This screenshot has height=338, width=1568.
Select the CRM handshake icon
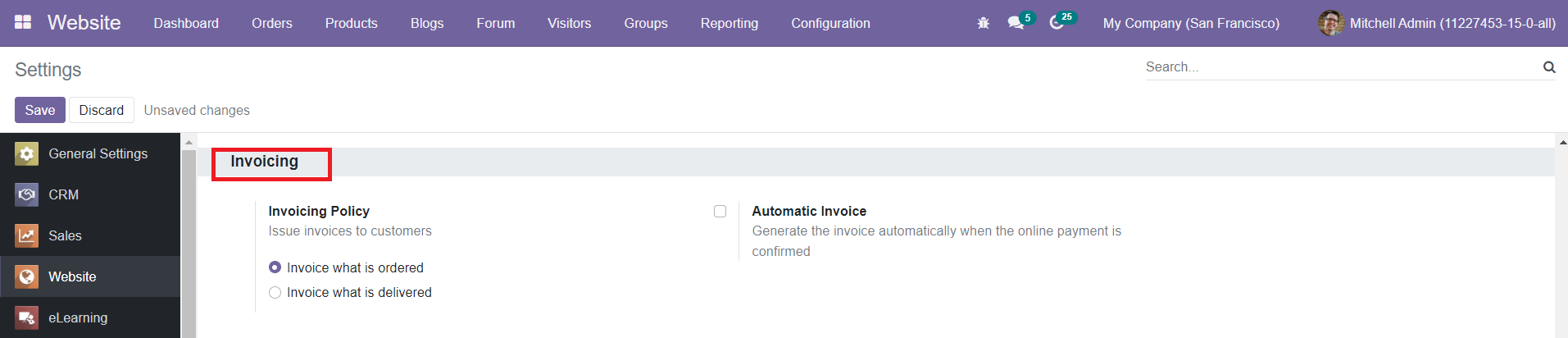click(26, 194)
